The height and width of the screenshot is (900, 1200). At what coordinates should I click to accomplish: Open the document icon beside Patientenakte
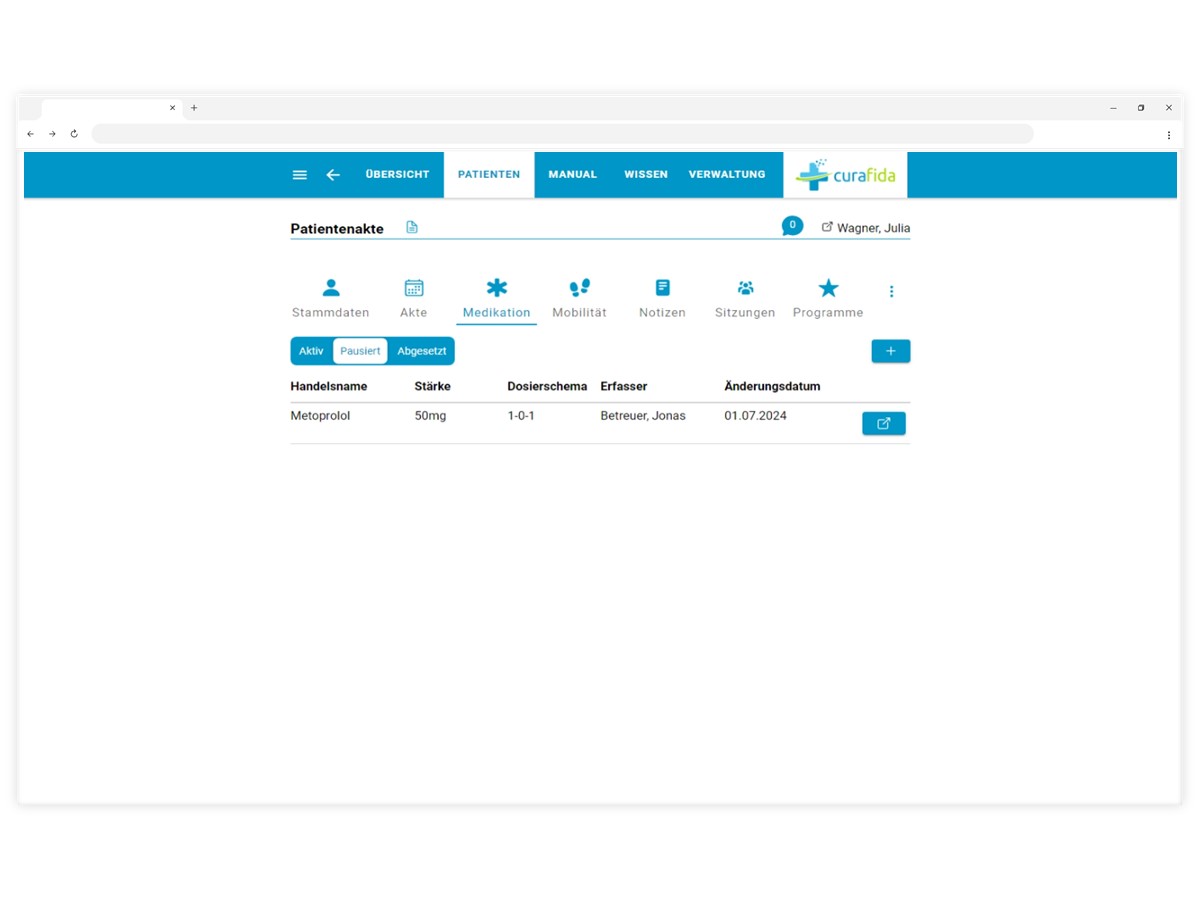click(x=412, y=228)
